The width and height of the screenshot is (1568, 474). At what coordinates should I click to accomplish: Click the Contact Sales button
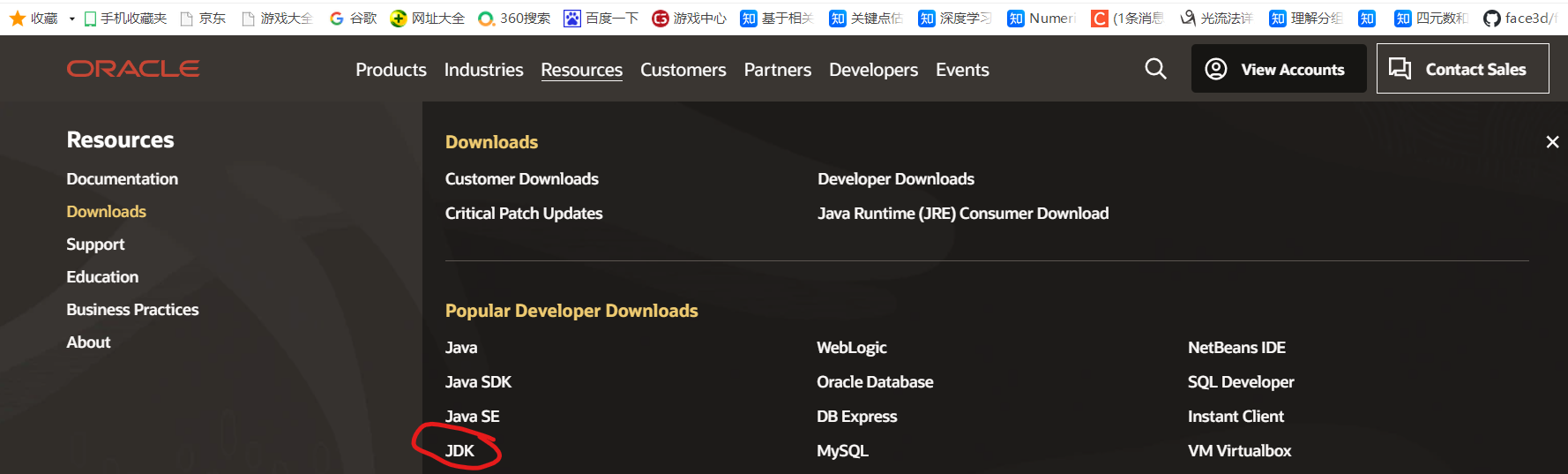pos(1462,69)
